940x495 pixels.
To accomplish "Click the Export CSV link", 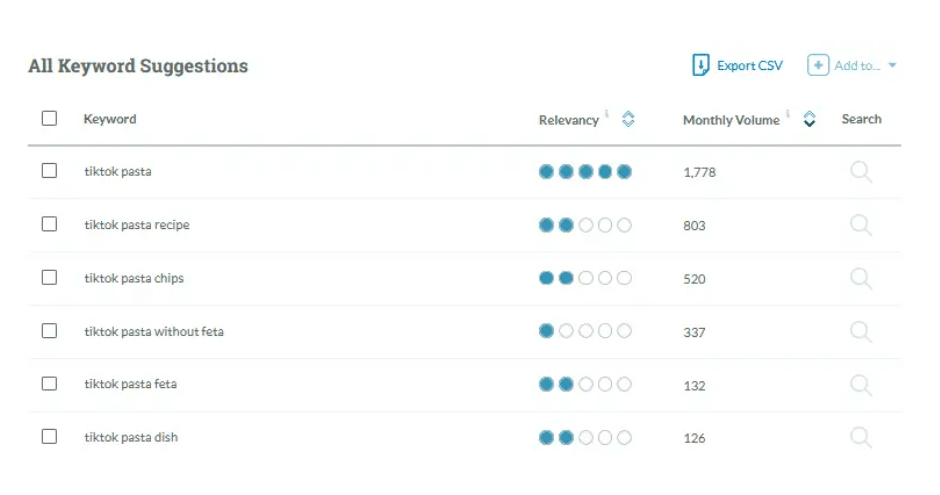I will click(x=749, y=66).
